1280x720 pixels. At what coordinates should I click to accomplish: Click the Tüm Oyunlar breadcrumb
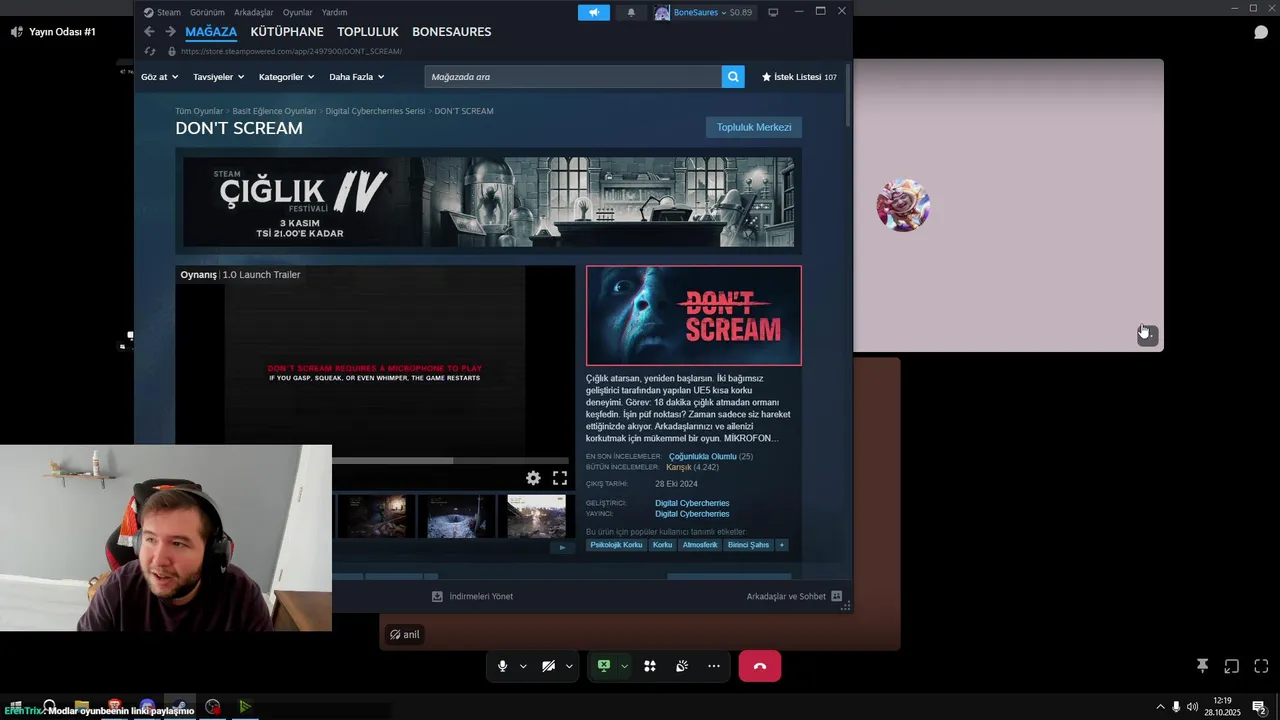click(x=199, y=111)
